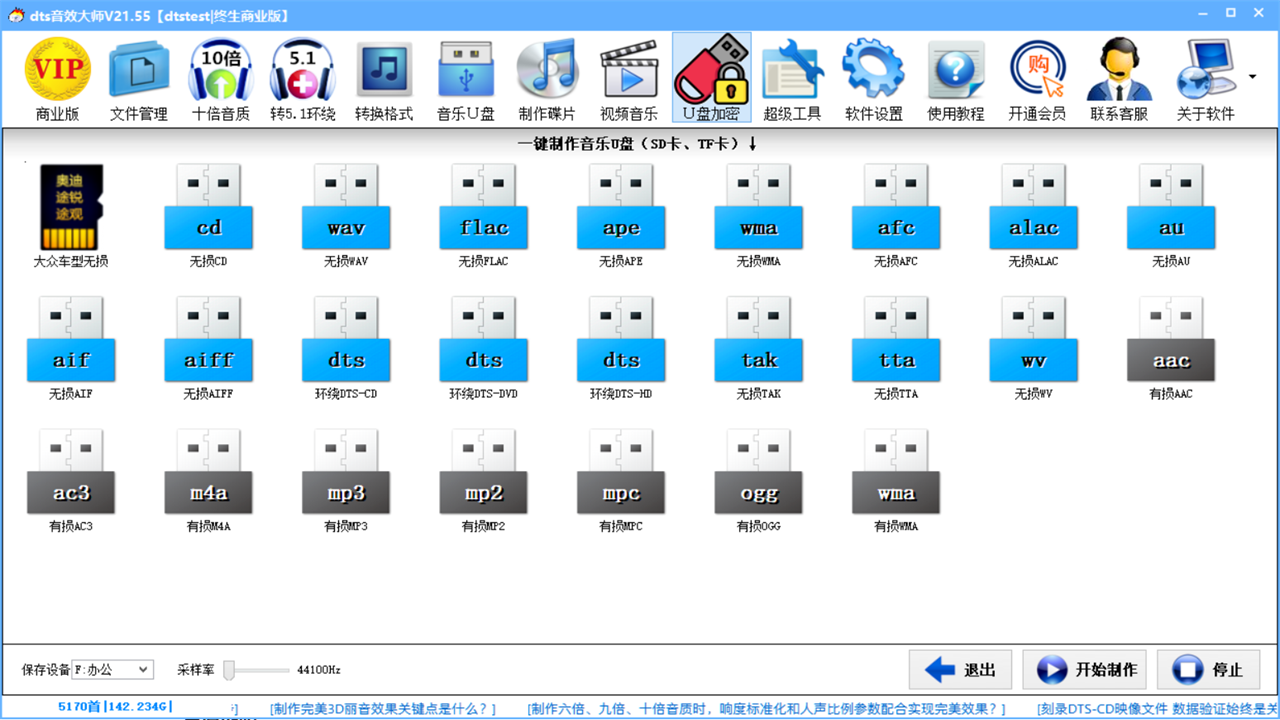Open 超级工具 super tools
Image resolution: width=1280 pixels, height=720 pixels.
pos(792,79)
